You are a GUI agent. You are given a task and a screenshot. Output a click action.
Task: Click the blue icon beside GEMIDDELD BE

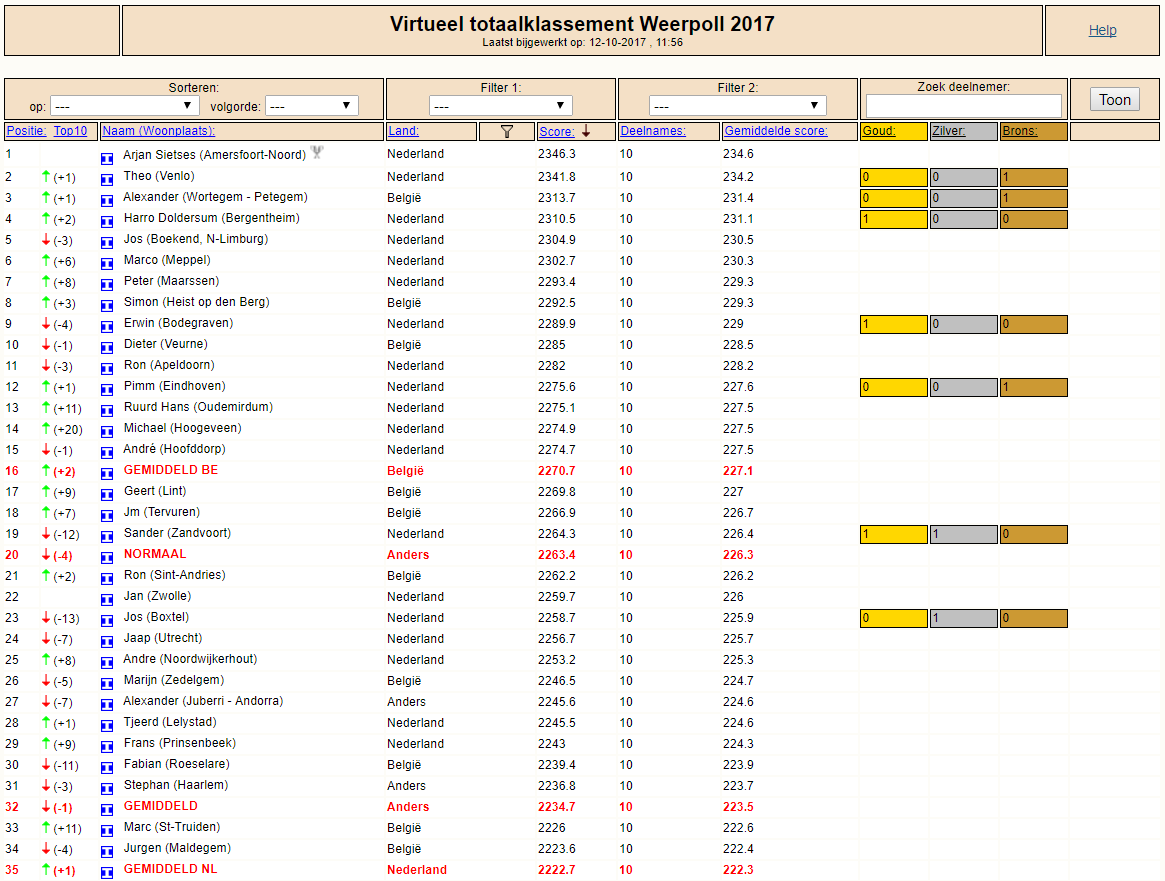click(x=107, y=473)
